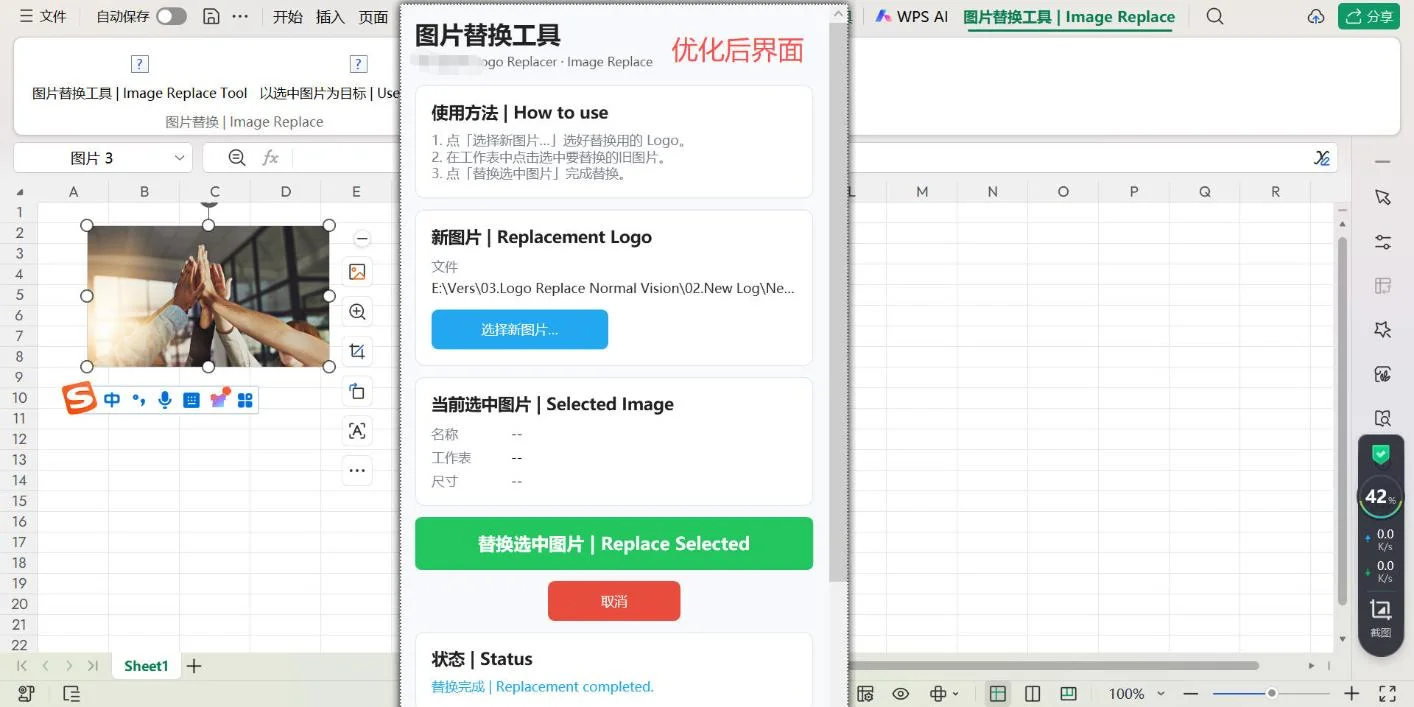Click the Sogou input S logo
The width and height of the screenshot is (1414, 707).
(x=80, y=399)
